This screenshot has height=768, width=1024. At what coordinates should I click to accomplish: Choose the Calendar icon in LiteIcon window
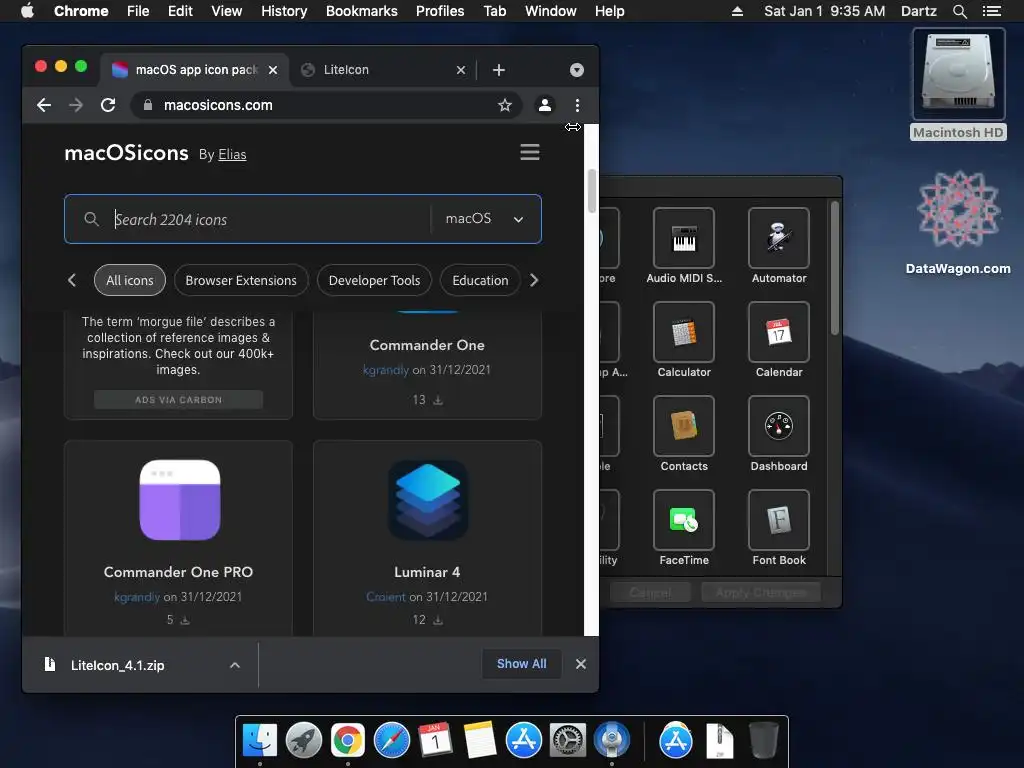click(x=778, y=332)
